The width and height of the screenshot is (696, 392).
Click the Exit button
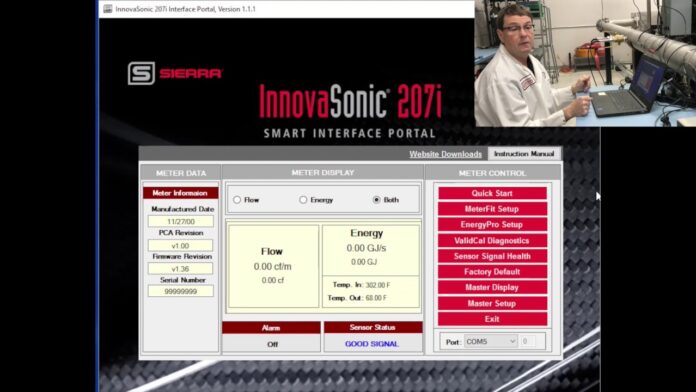click(492, 319)
